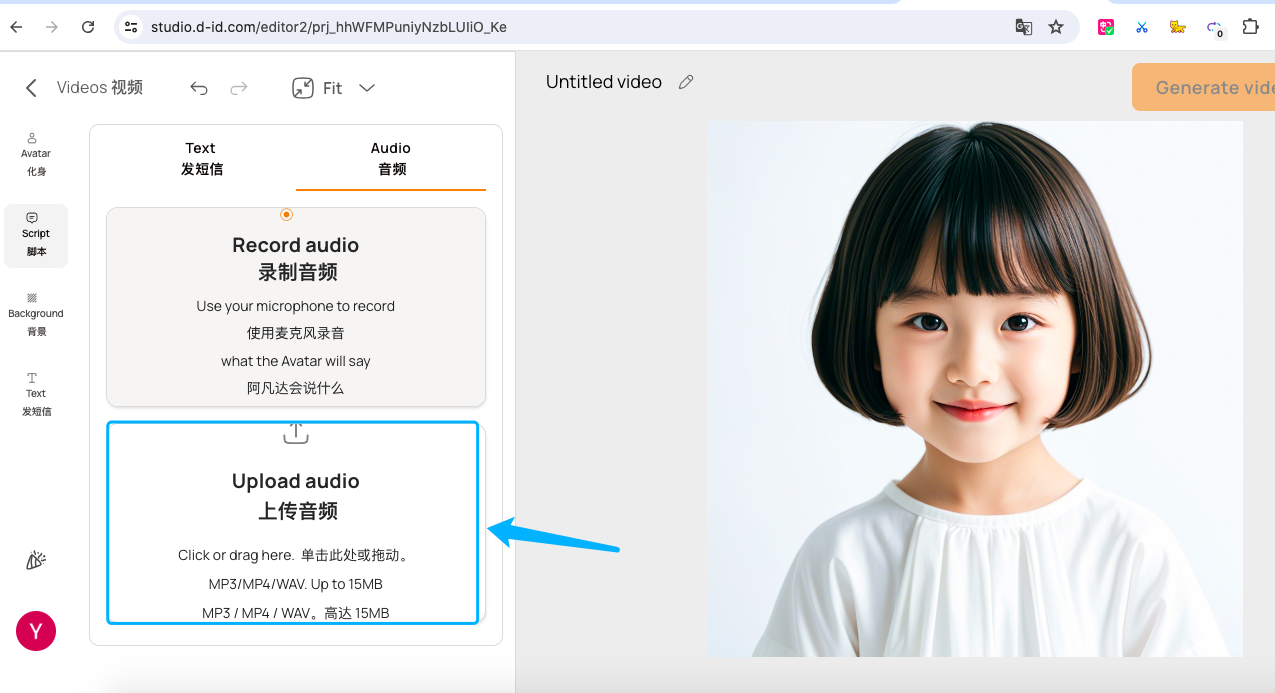1275x693 pixels.
Task: Click the 'Click or drag here' text
Action: [x=236, y=555]
